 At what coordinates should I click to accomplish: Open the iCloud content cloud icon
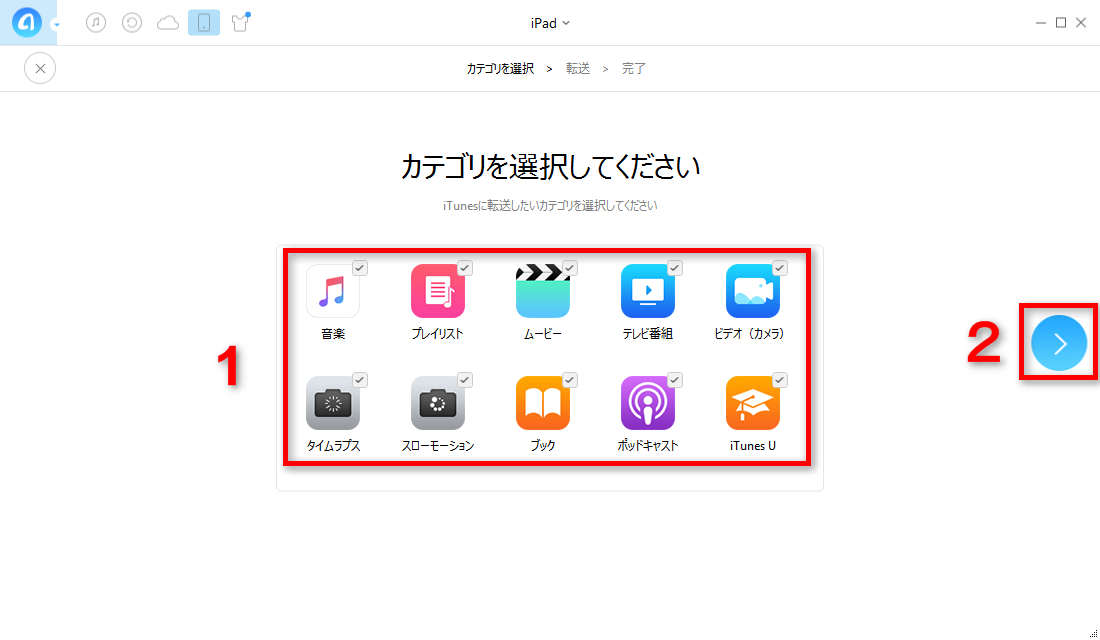click(168, 23)
